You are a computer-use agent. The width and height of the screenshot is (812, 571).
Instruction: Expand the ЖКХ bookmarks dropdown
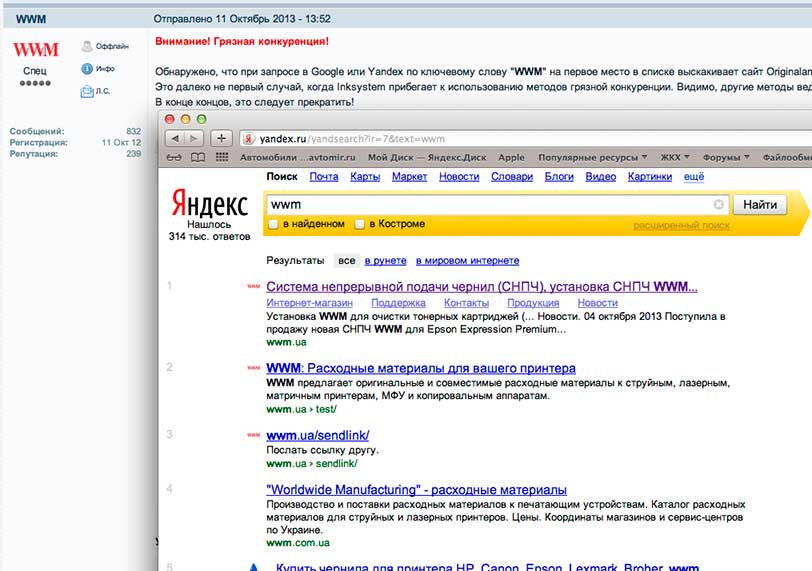[x=675, y=157]
